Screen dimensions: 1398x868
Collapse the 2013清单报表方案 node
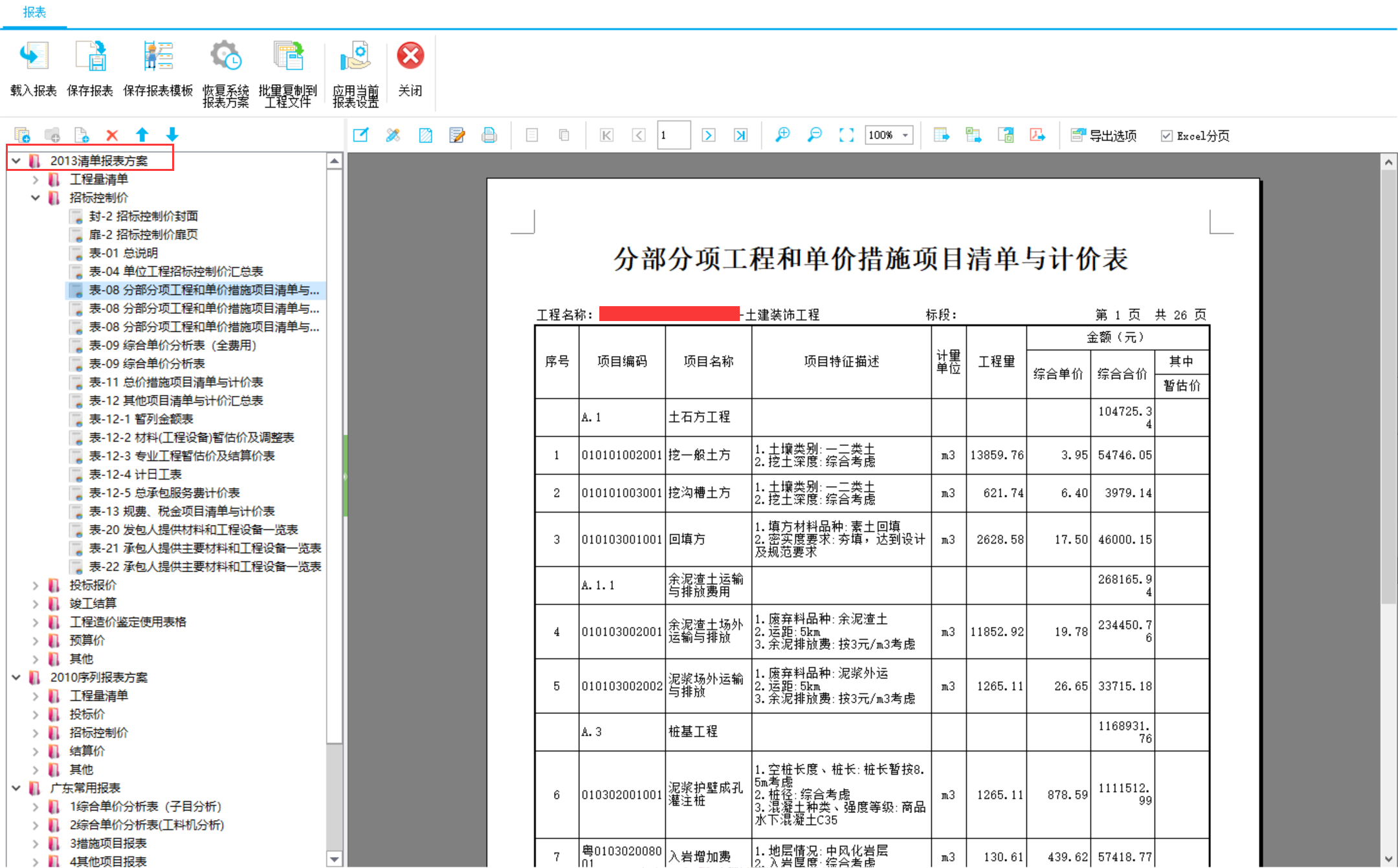click(x=17, y=161)
